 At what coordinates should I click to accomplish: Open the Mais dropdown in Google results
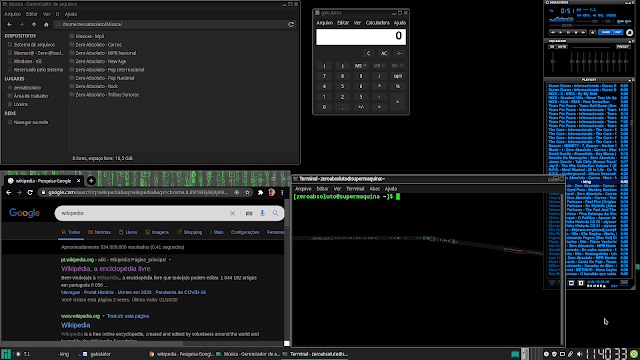tap(217, 232)
